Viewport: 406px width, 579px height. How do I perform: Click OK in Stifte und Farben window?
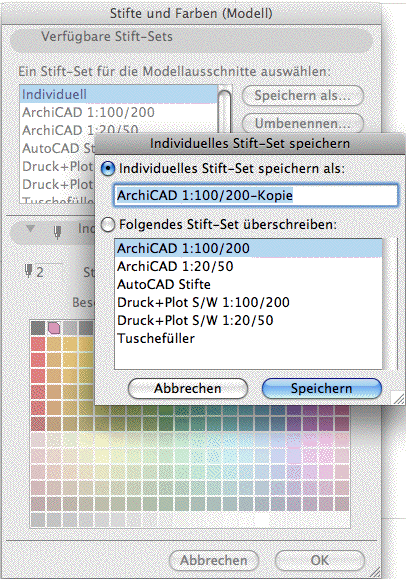(x=320, y=561)
